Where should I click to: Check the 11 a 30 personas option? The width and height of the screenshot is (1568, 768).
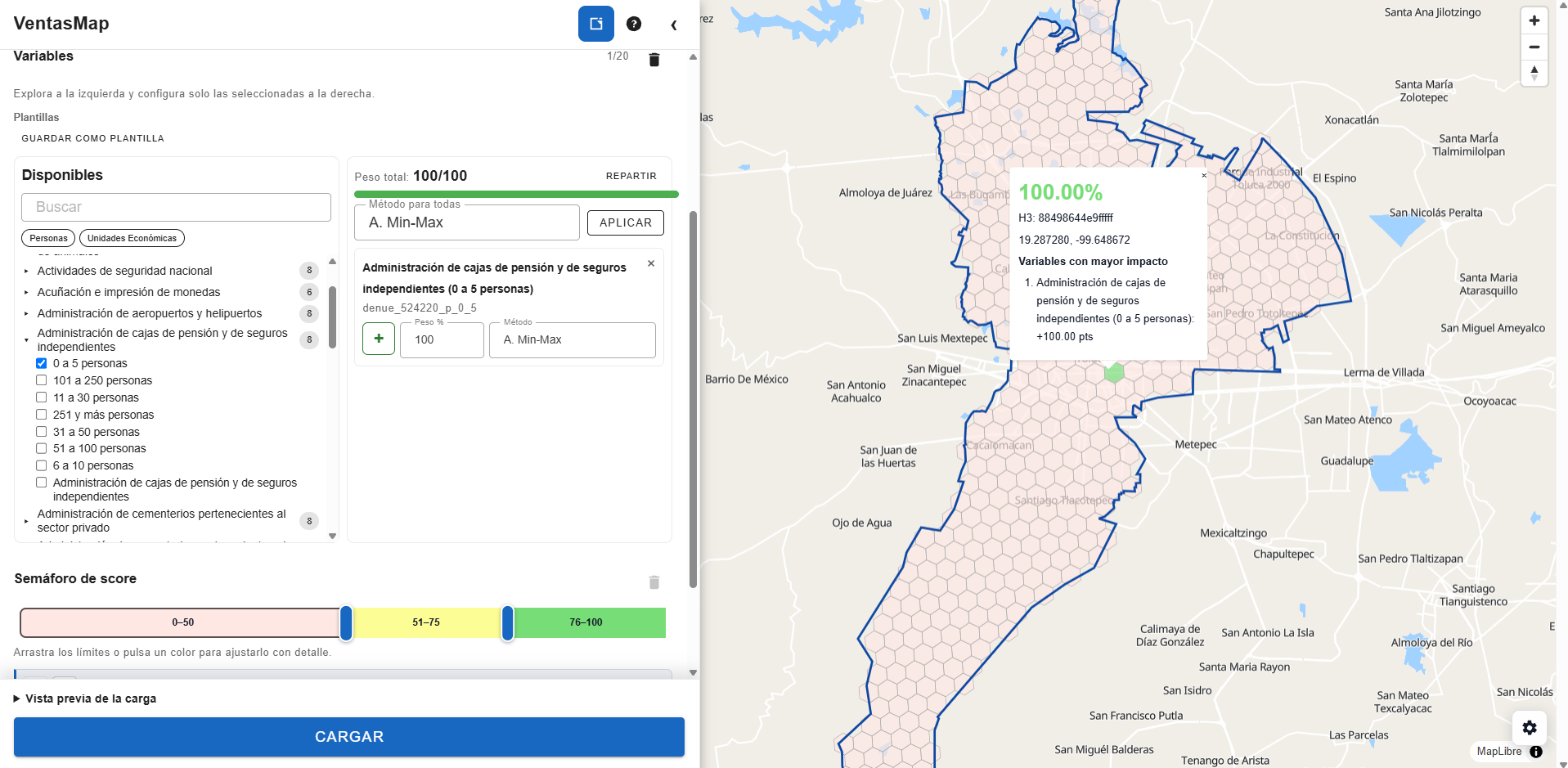pos(42,397)
